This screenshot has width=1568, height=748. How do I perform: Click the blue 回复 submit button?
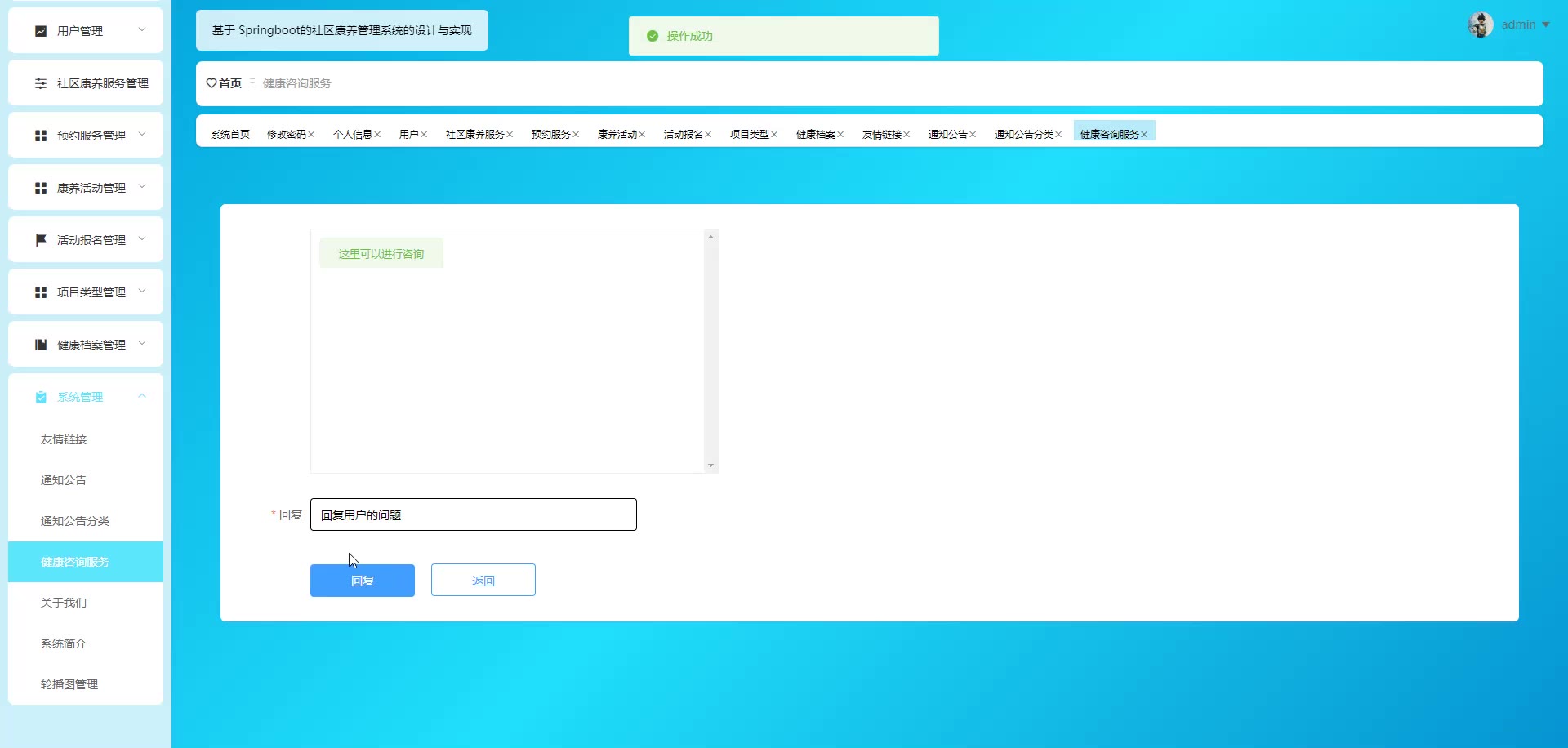click(x=363, y=581)
